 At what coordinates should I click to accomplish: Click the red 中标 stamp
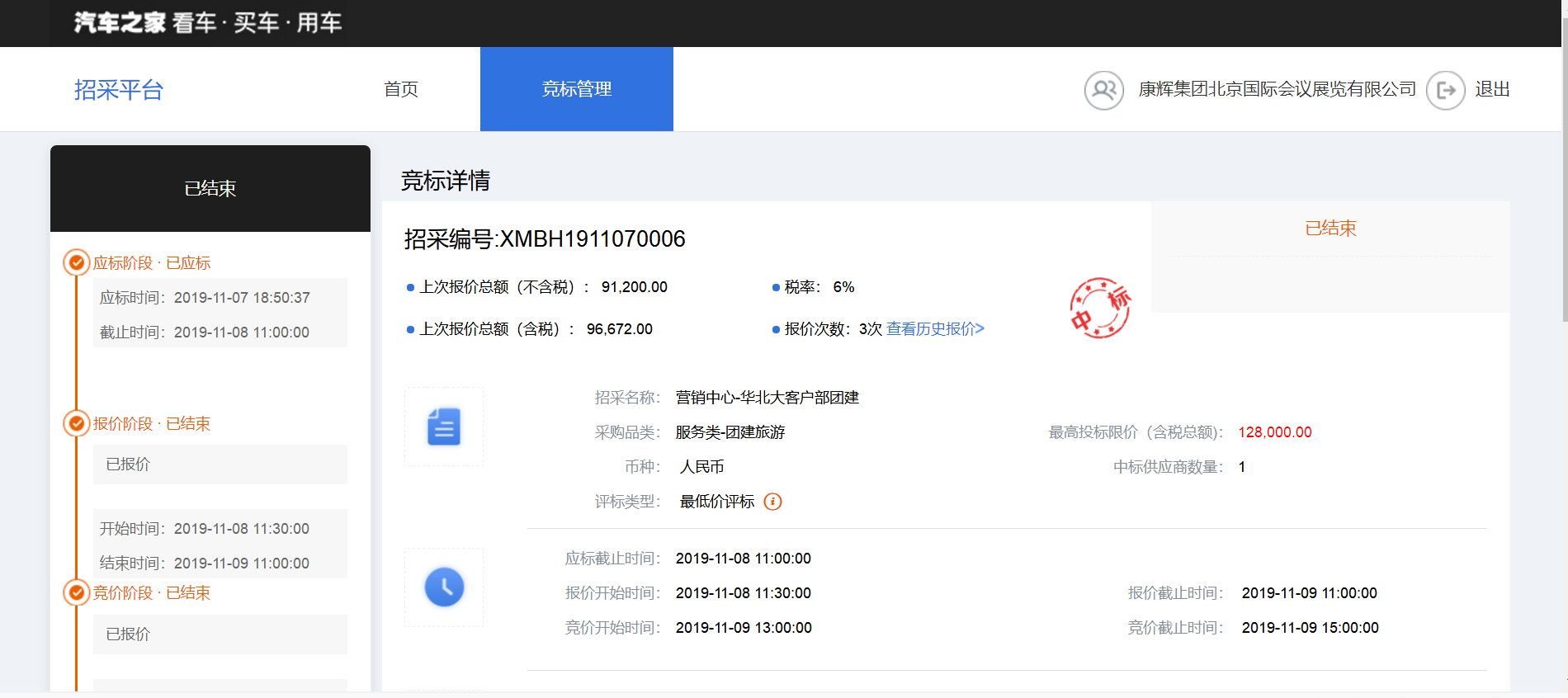coord(1100,309)
